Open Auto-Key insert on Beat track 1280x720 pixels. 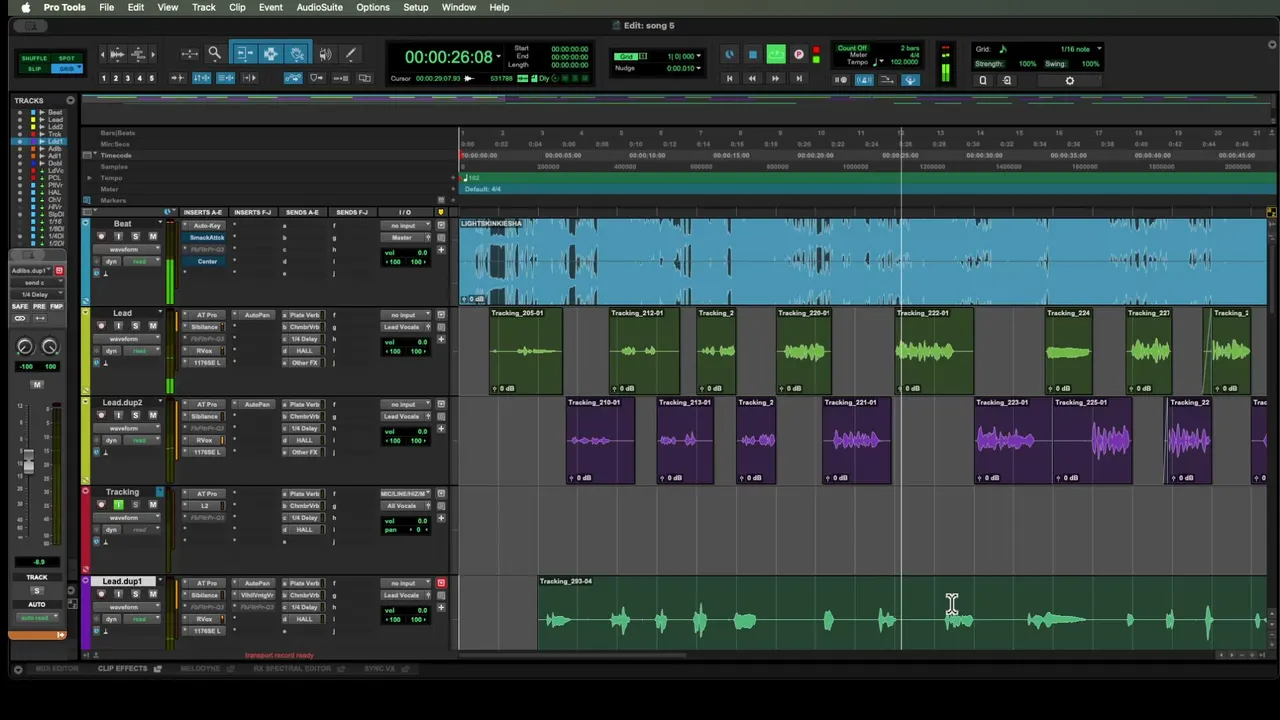[207, 226]
